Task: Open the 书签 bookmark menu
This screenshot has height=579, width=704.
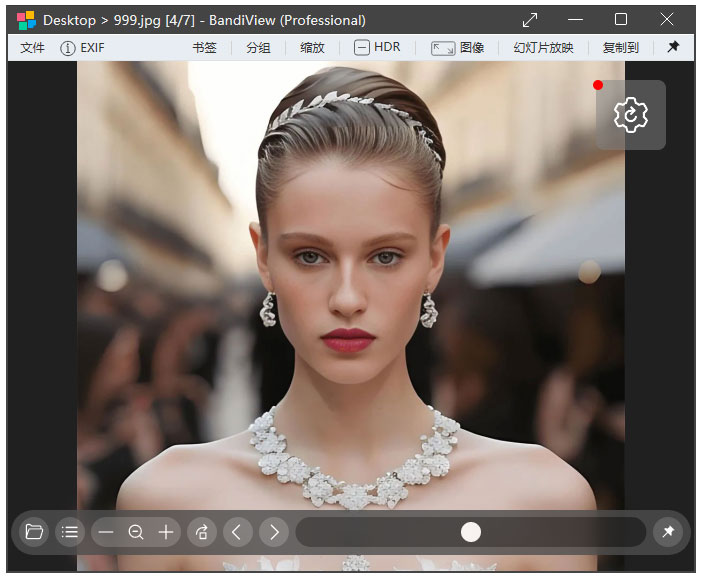Action: pyautogui.click(x=204, y=48)
